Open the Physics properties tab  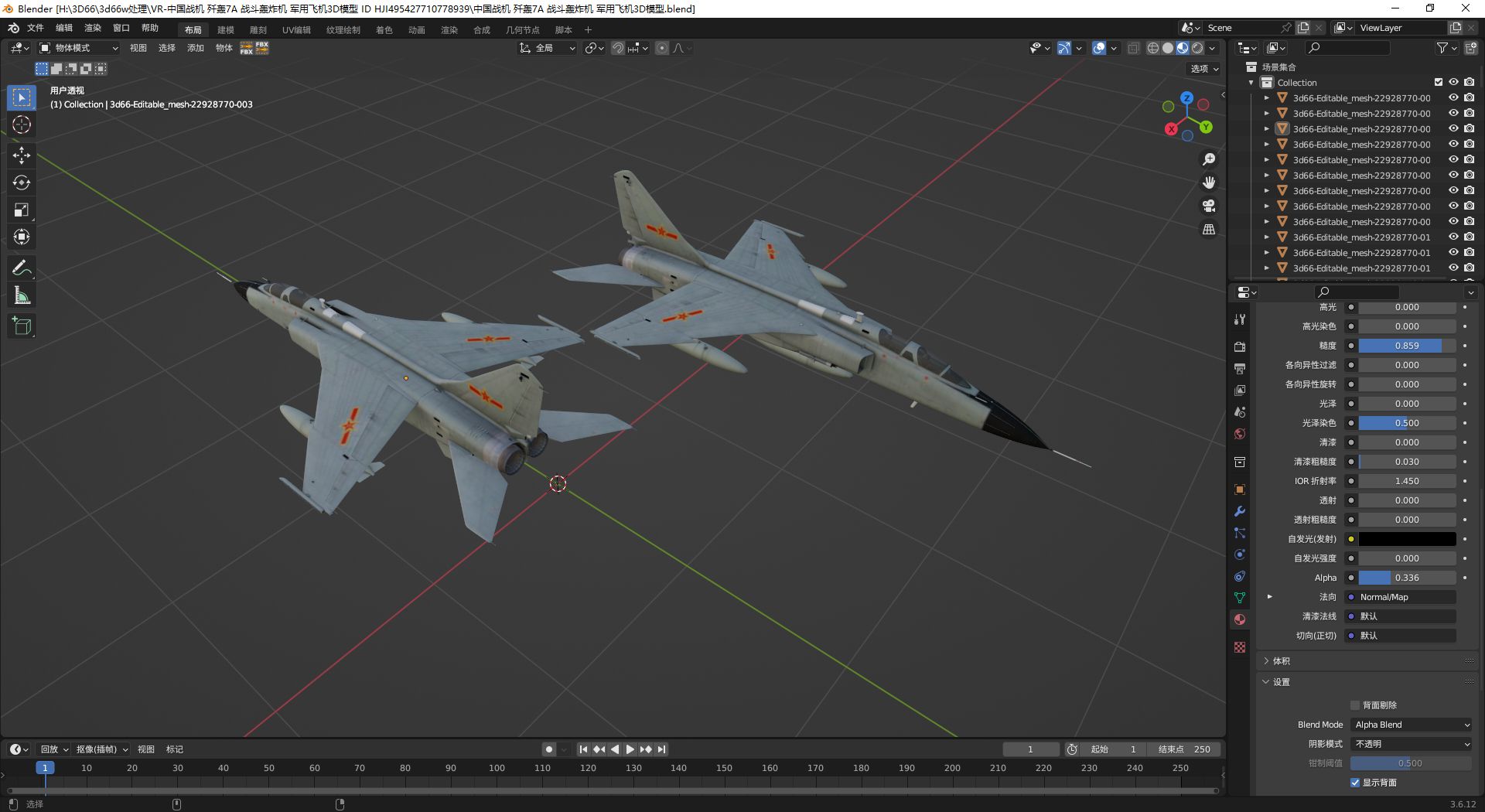(1240, 554)
